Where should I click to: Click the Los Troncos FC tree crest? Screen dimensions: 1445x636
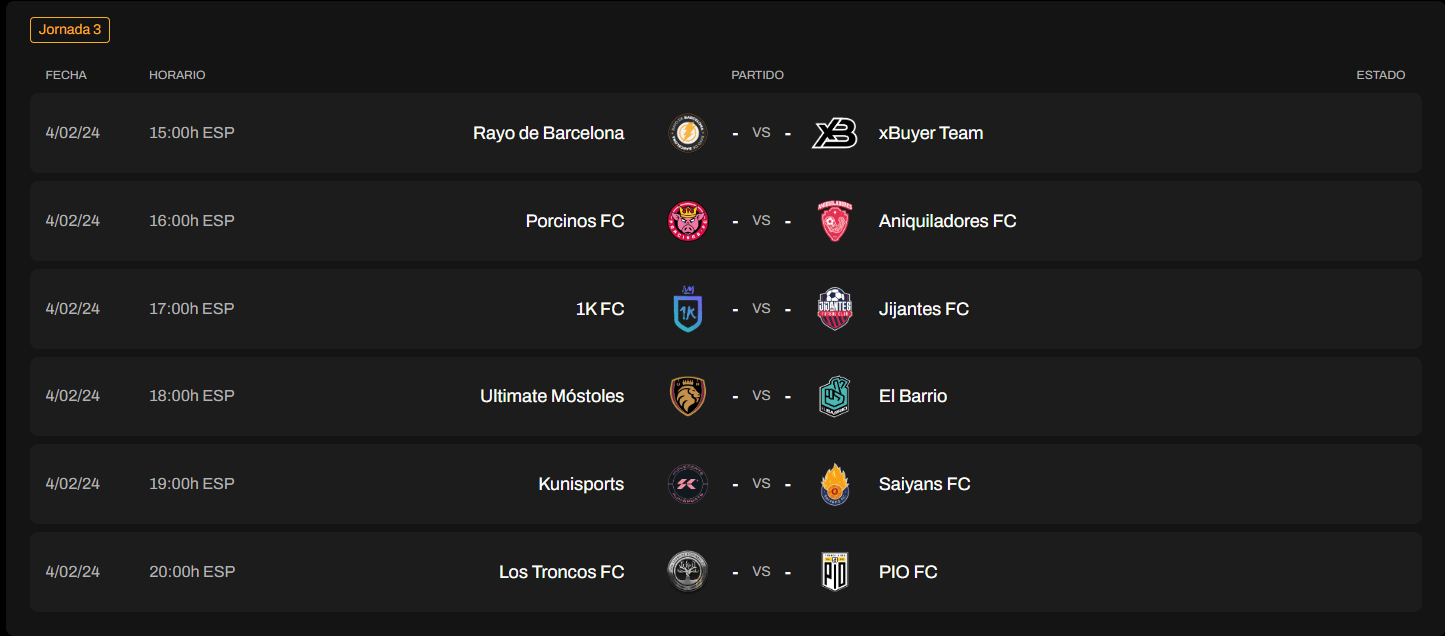pyautogui.click(x=688, y=571)
